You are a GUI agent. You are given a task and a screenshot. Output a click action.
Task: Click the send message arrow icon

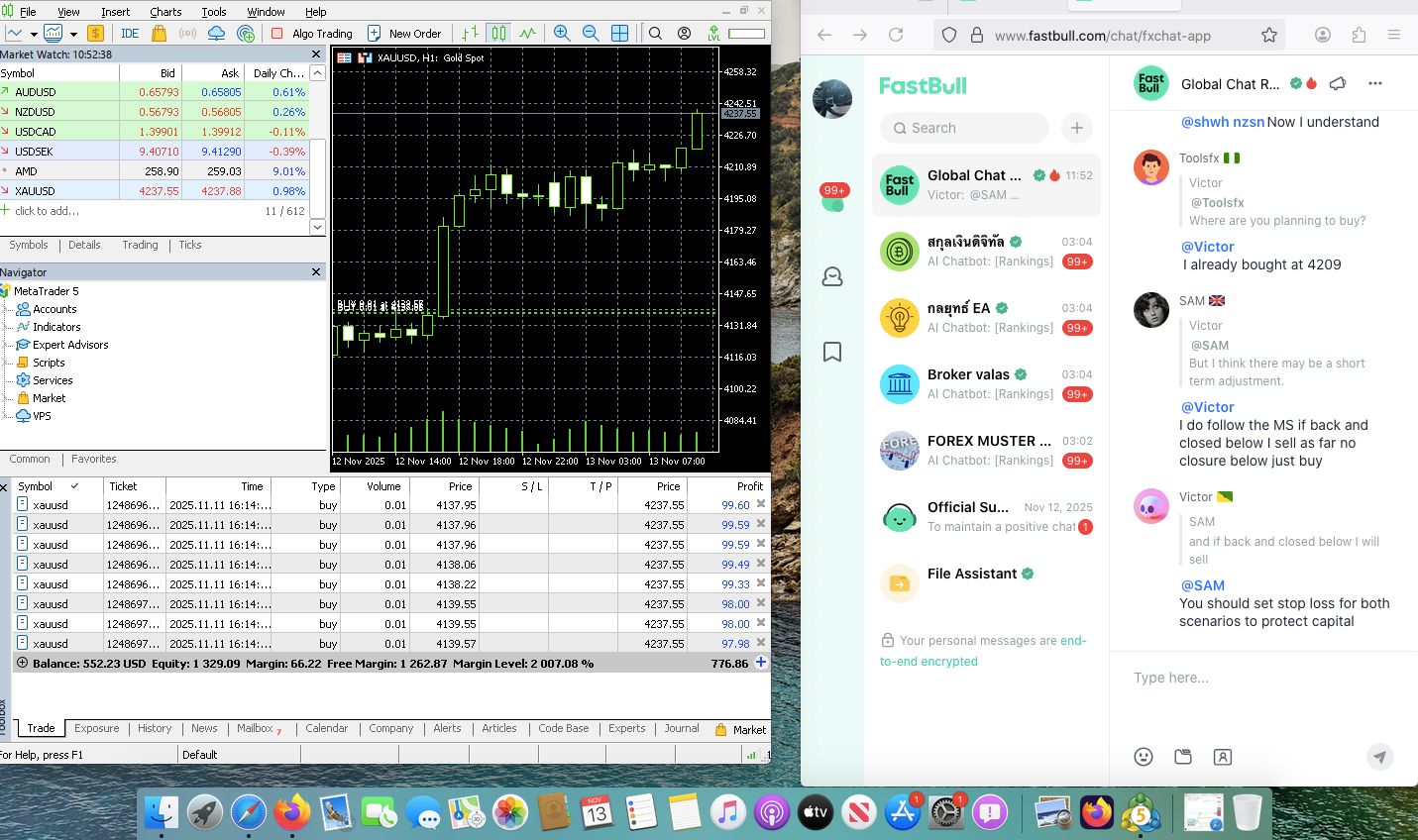coord(1379,757)
